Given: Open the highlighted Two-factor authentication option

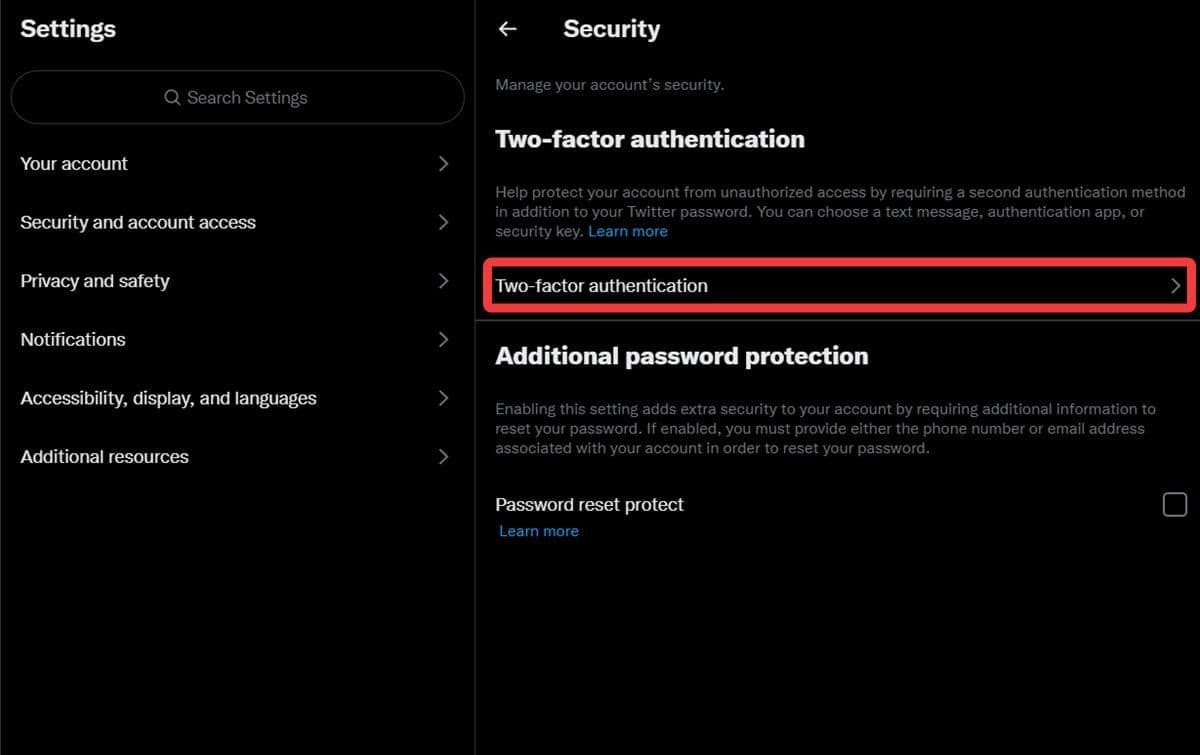Looking at the screenshot, I should (602, 286).
